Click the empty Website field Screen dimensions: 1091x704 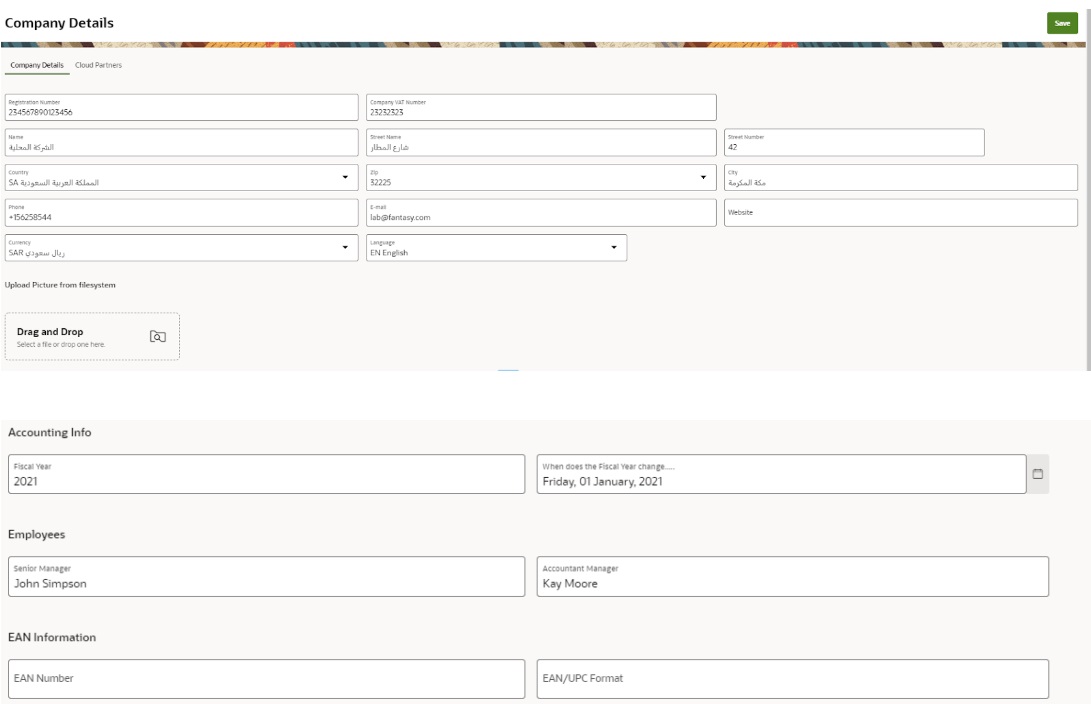(901, 213)
